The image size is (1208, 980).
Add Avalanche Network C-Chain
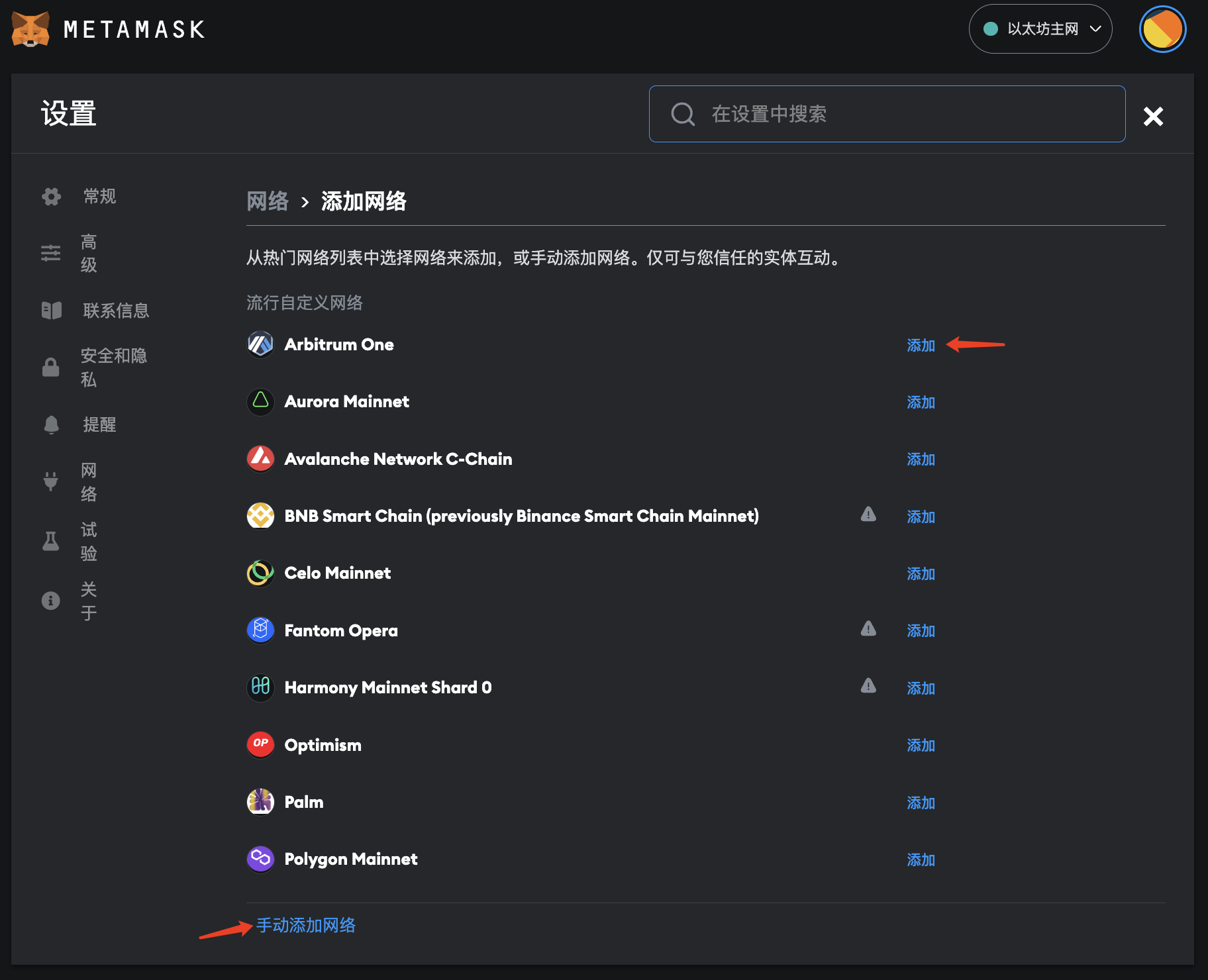coord(921,459)
